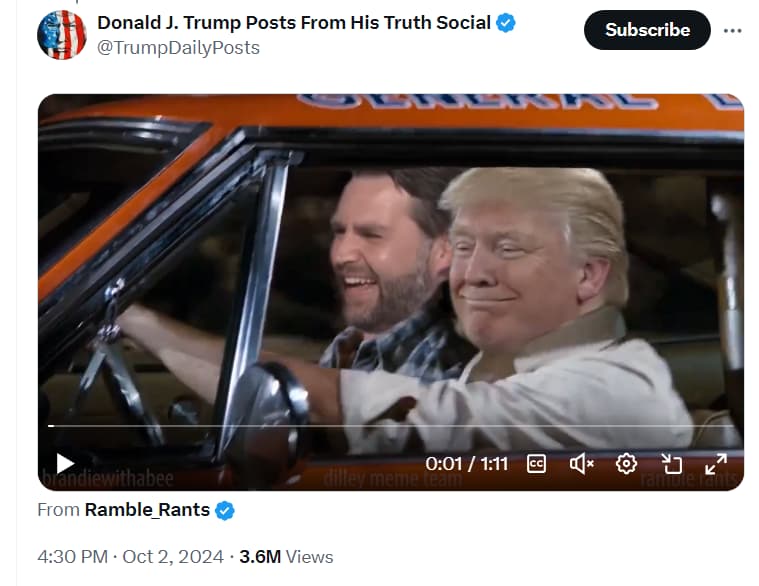
Task: Click Ramble_Rants verified checkmark badge
Action: 225,511
